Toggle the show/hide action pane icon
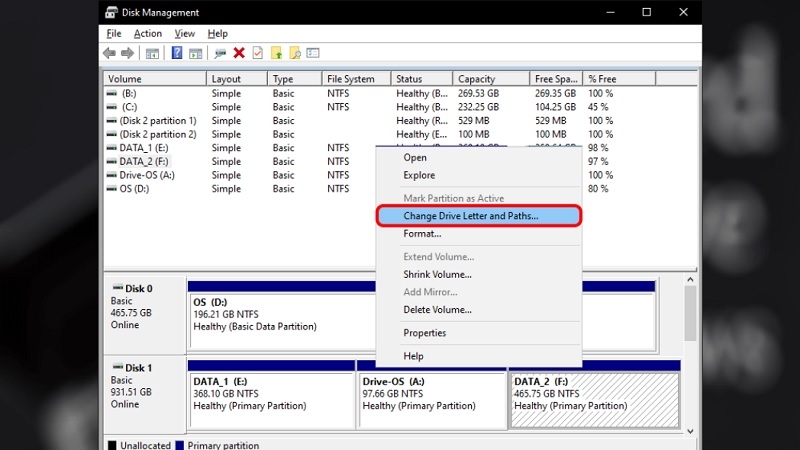This screenshot has width=800, height=450. (x=195, y=53)
